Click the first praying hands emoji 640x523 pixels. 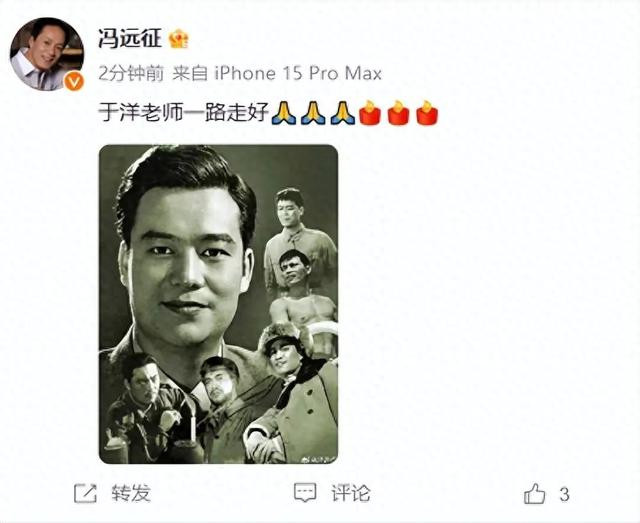[x=284, y=113]
